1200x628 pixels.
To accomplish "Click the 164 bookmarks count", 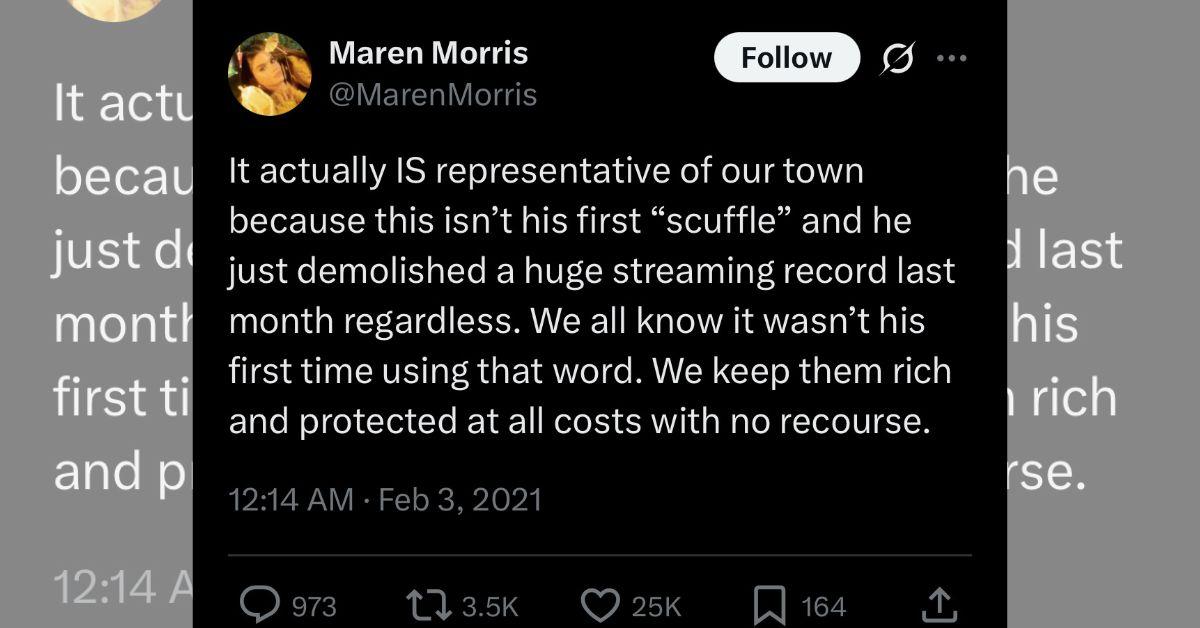I will (823, 606).
